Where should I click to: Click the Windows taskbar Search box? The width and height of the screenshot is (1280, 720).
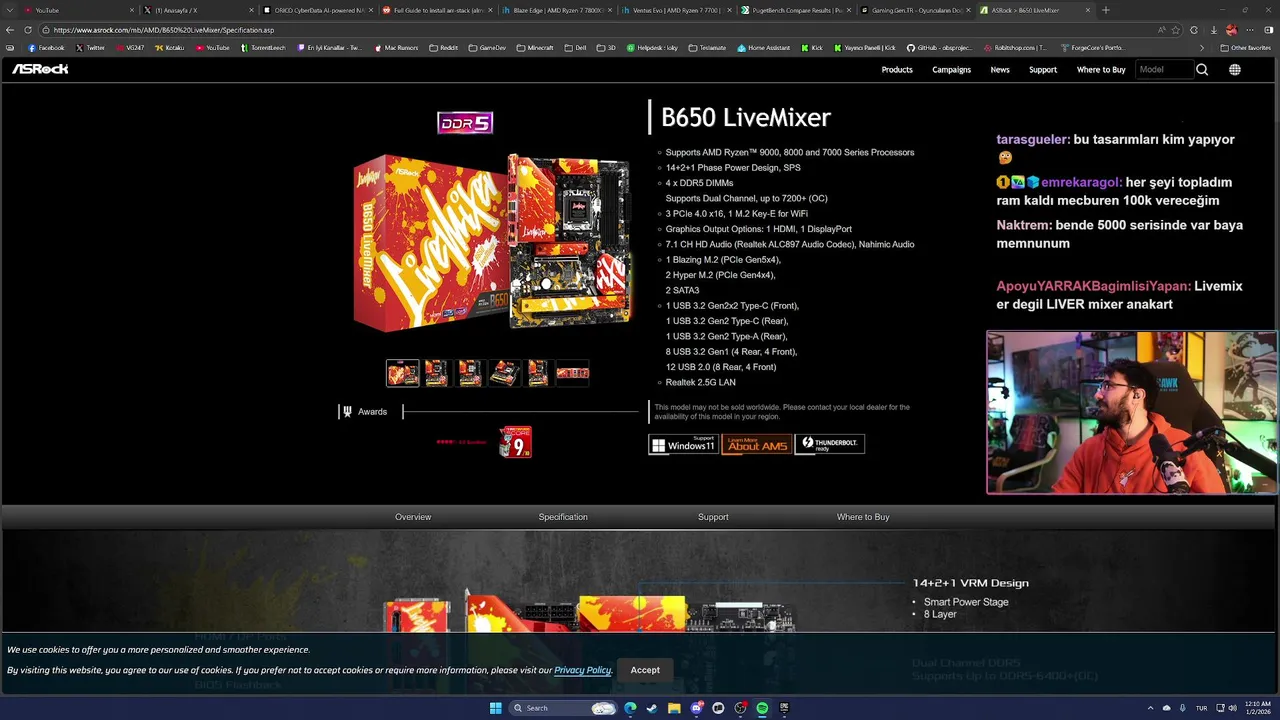[563, 708]
